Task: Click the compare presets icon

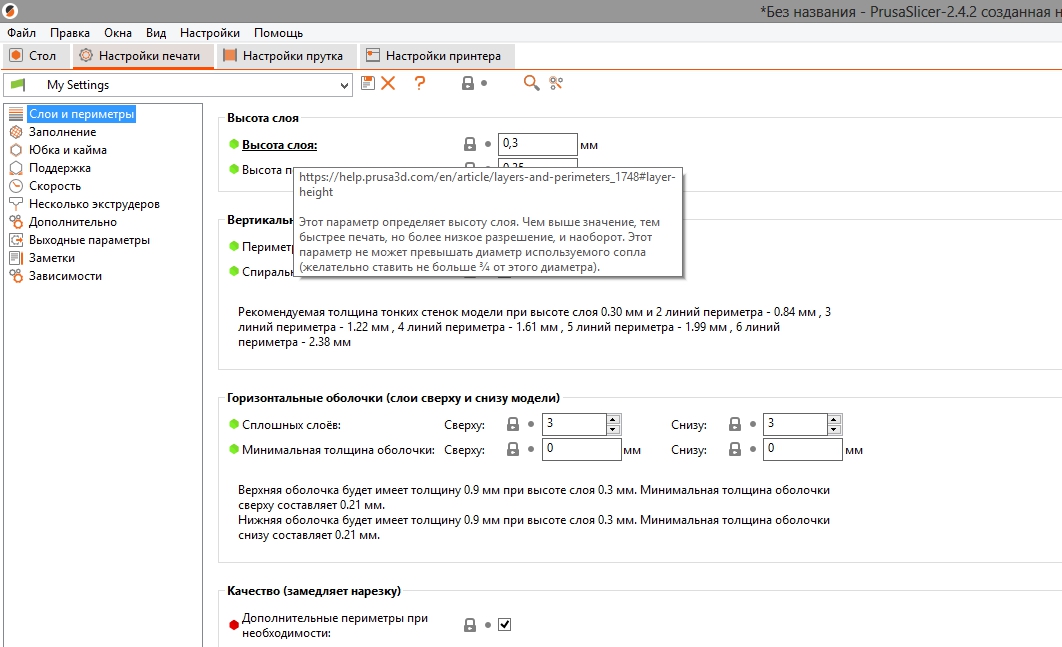Action: pyautogui.click(x=556, y=83)
